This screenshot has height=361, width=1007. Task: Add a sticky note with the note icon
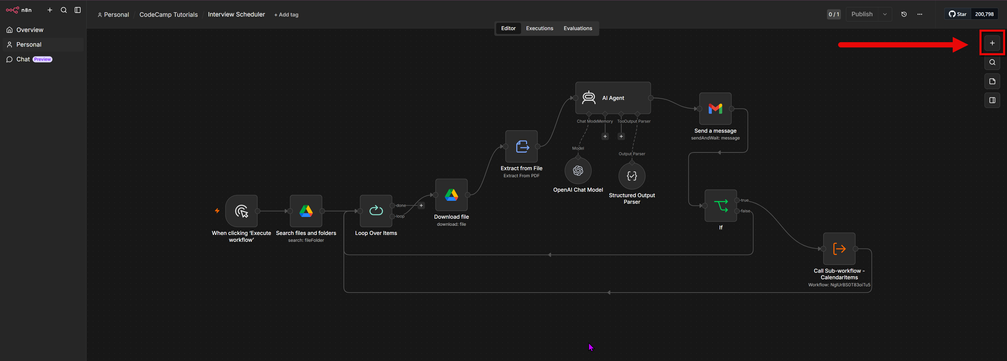[992, 81]
